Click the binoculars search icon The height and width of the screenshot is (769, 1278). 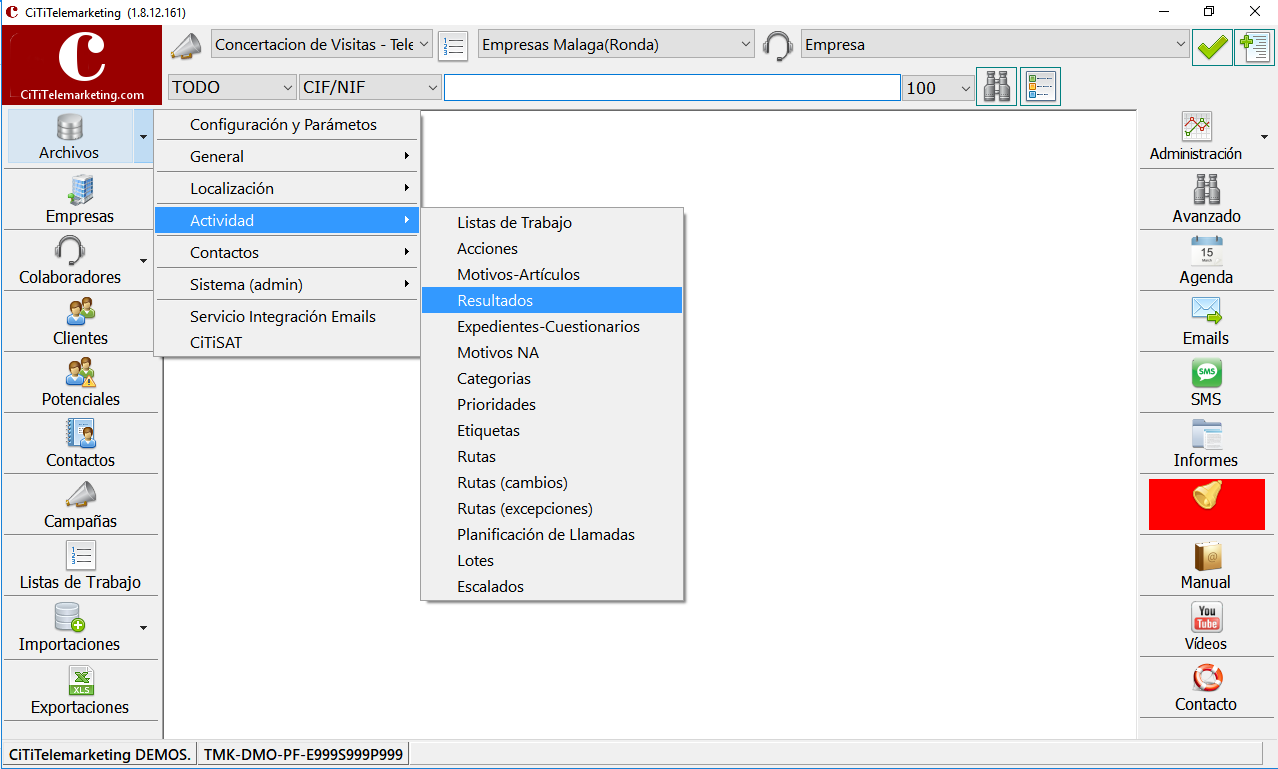coord(996,87)
